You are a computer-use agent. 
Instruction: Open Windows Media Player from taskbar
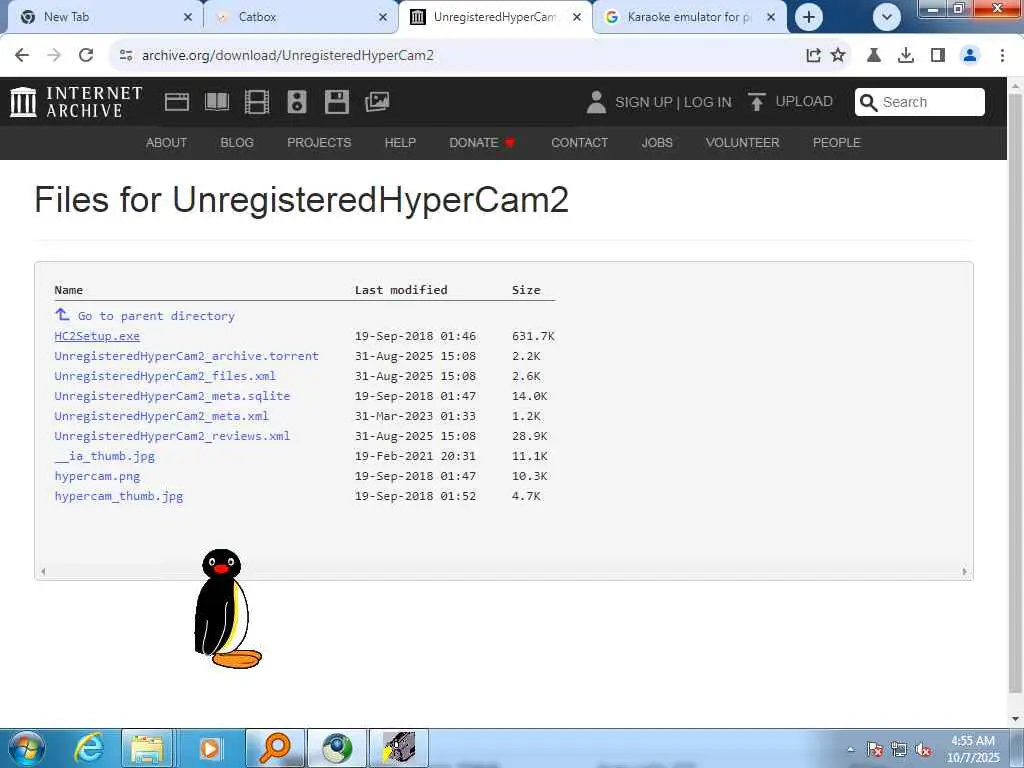[209, 748]
